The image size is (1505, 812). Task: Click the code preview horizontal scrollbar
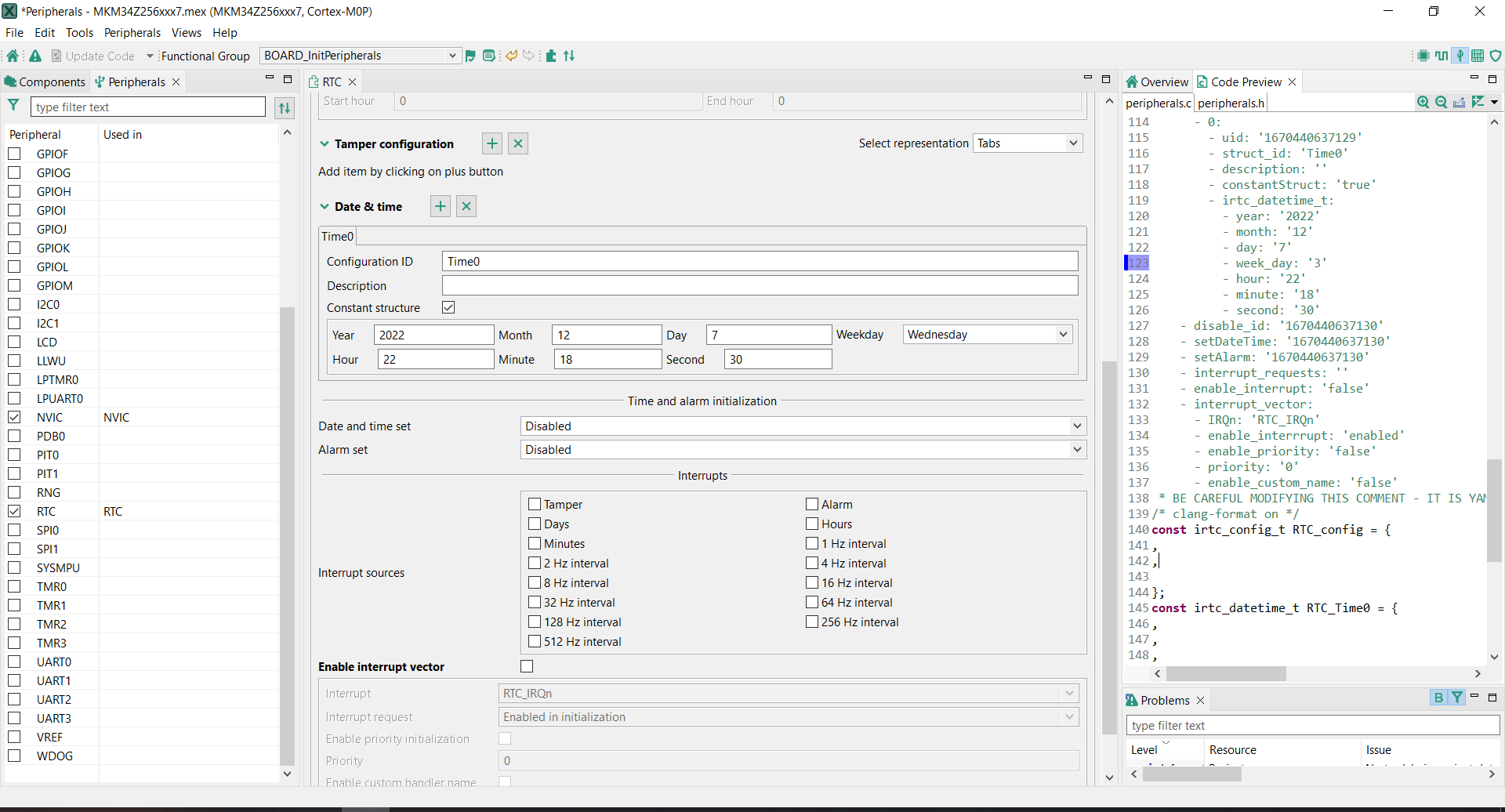click(x=1226, y=674)
